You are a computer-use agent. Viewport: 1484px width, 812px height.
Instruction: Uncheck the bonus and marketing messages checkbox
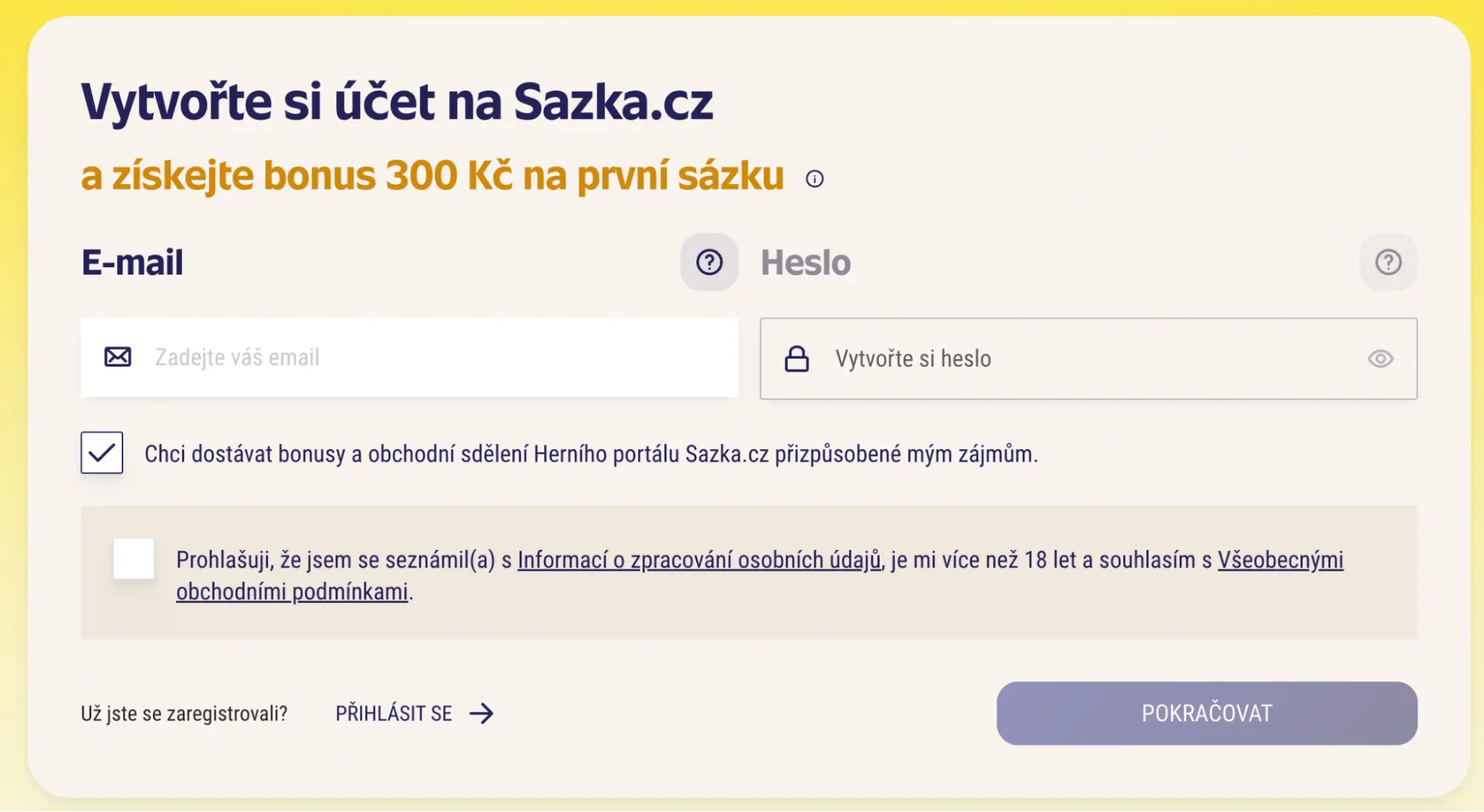pyautogui.click(x=102, y=453)
